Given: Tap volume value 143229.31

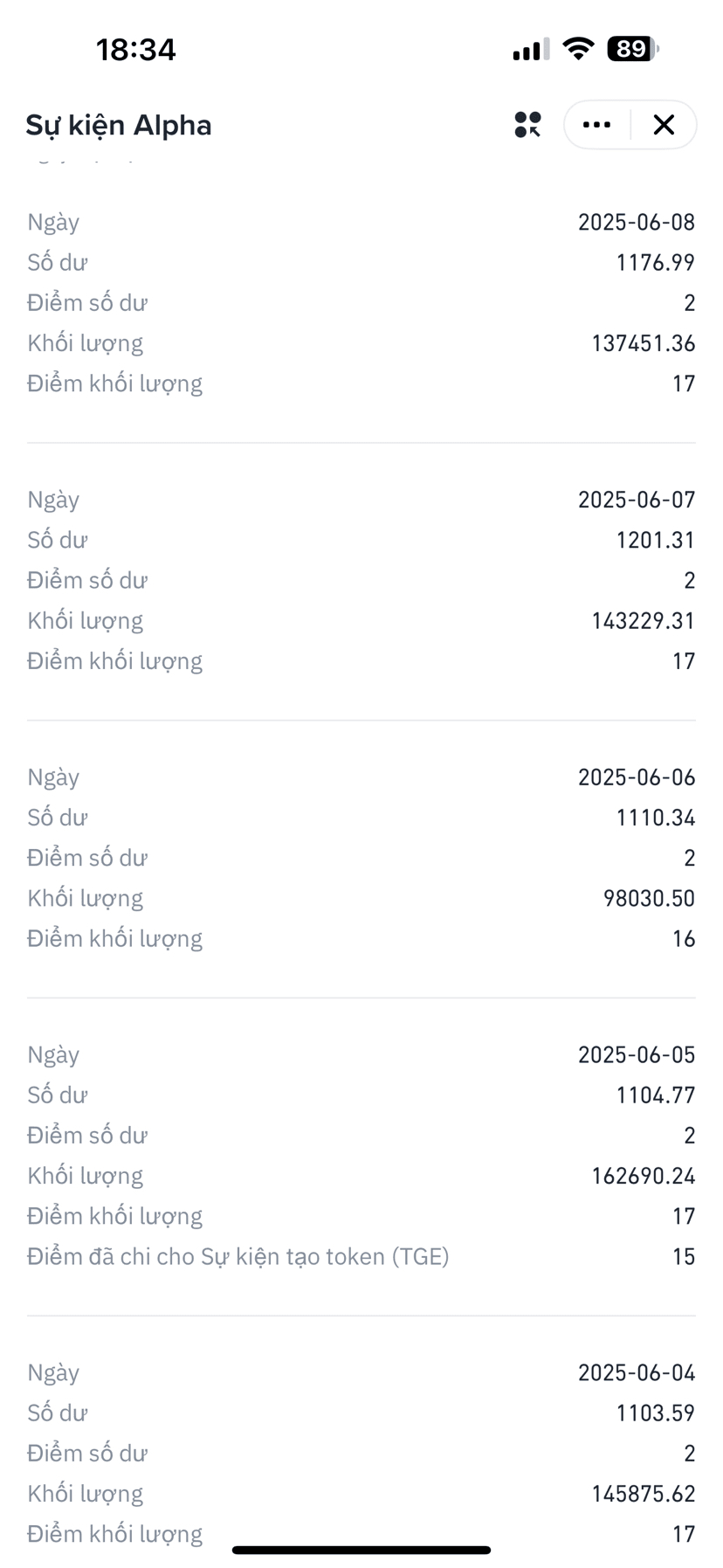Looking at the screenshot, I should click(x=644, y=621).
